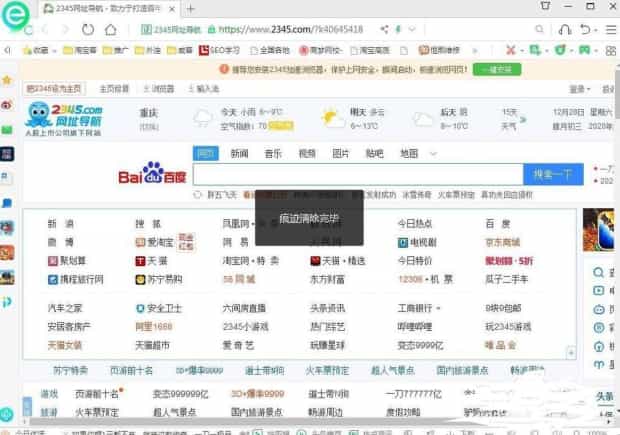
Task: Click the 主页修复 link
Action: pyautogui.click(x=114, y=89)
